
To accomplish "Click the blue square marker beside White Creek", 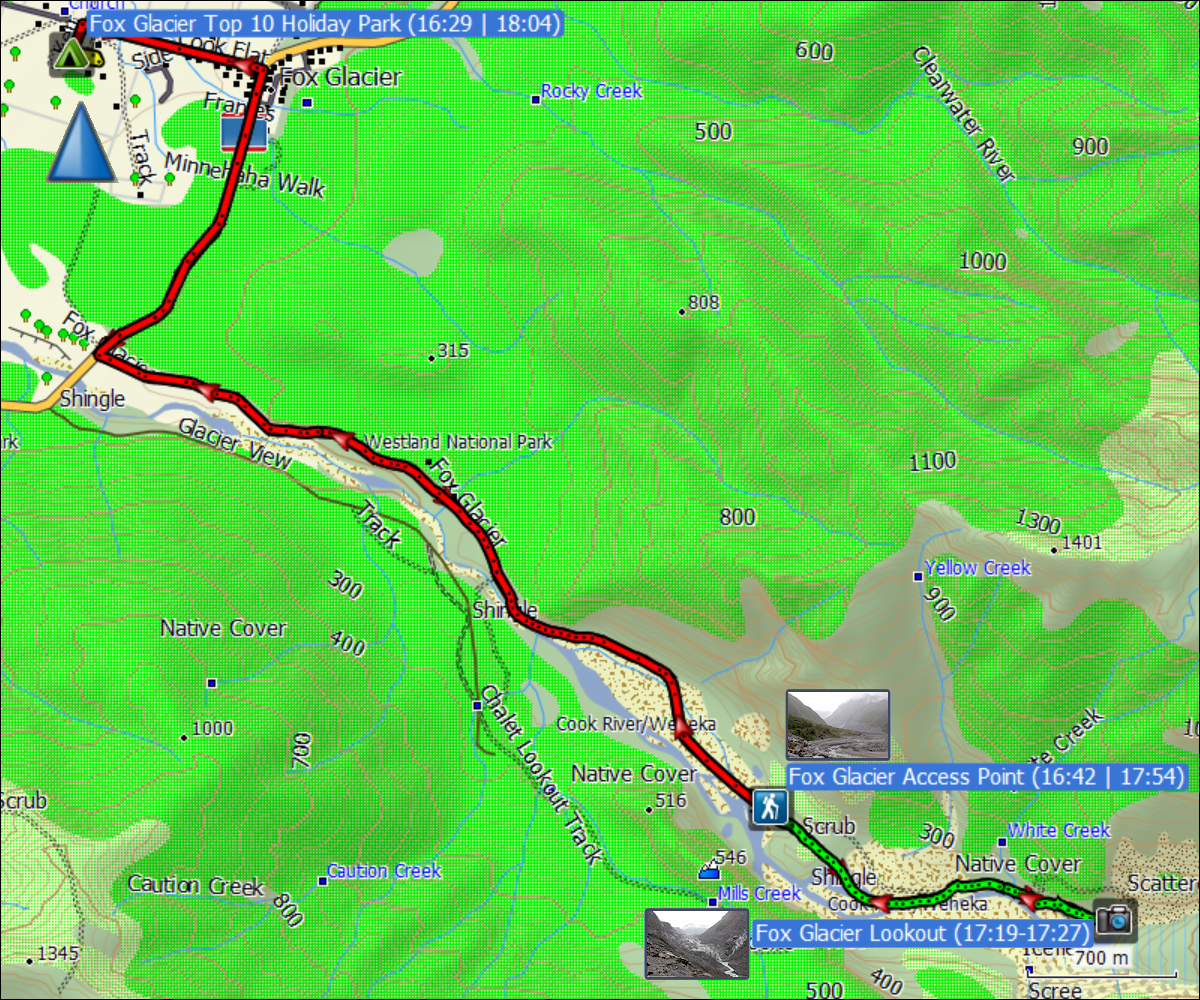I will (1002, 841).
